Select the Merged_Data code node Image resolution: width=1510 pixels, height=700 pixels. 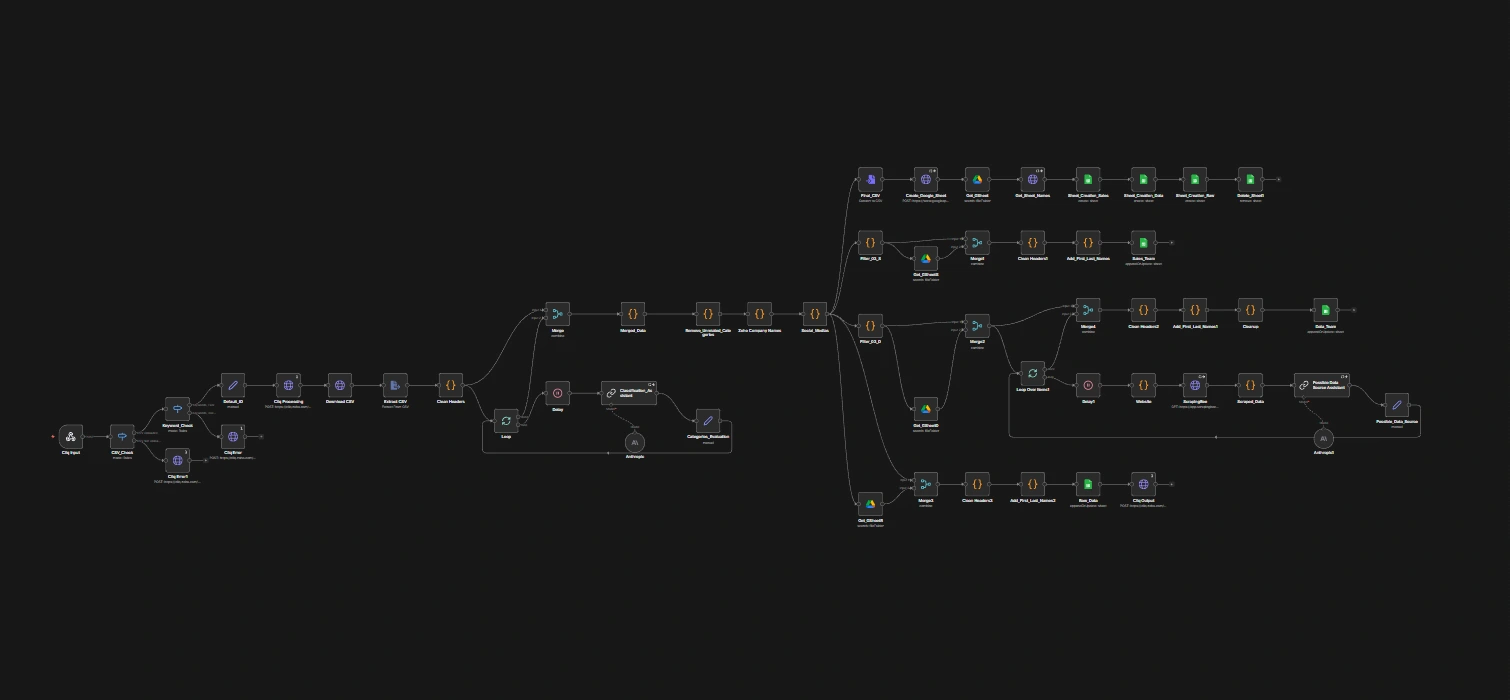(x=633, y=314)
